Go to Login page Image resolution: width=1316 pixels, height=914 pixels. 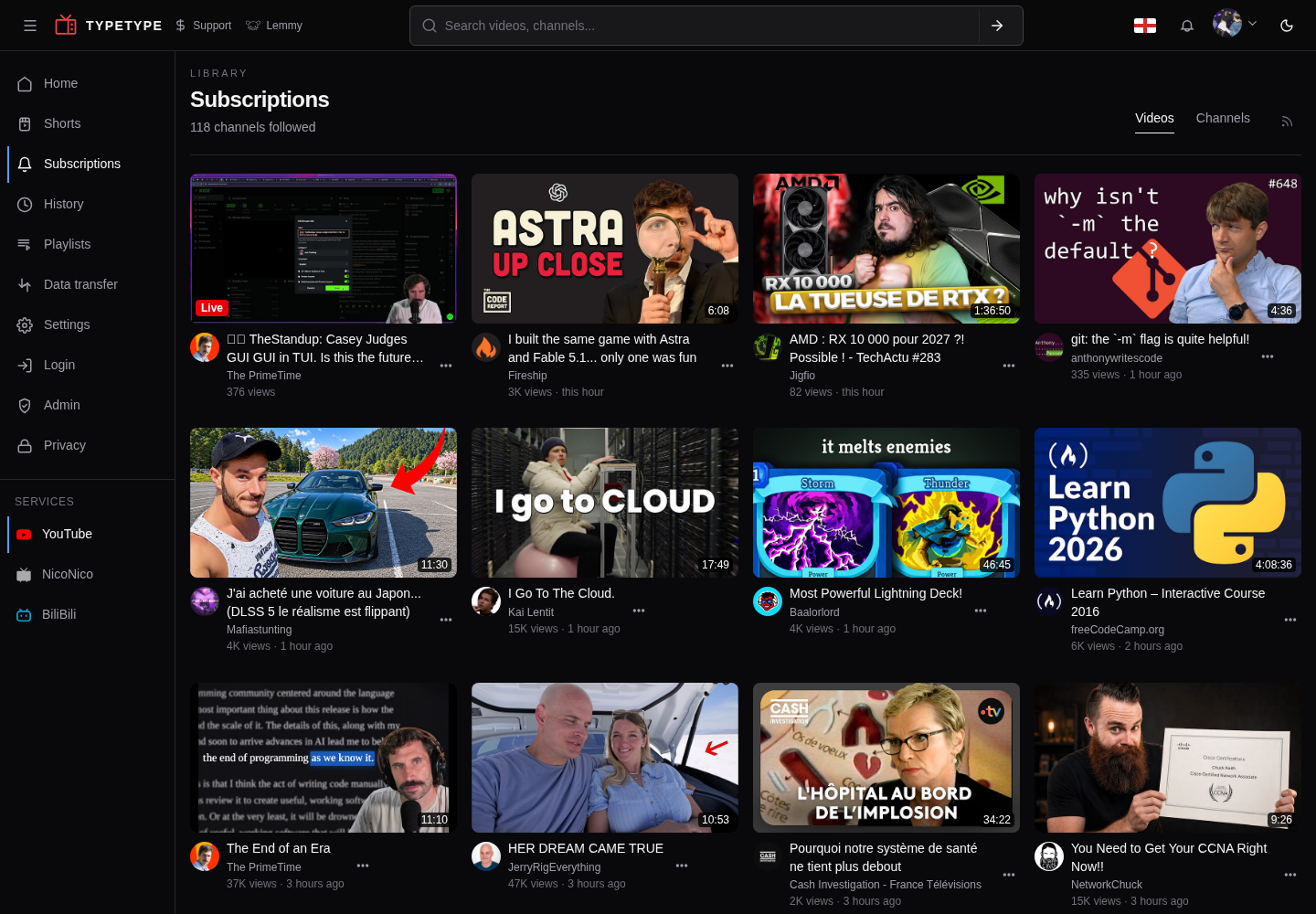pyautogui.click(x=87, y=365)
